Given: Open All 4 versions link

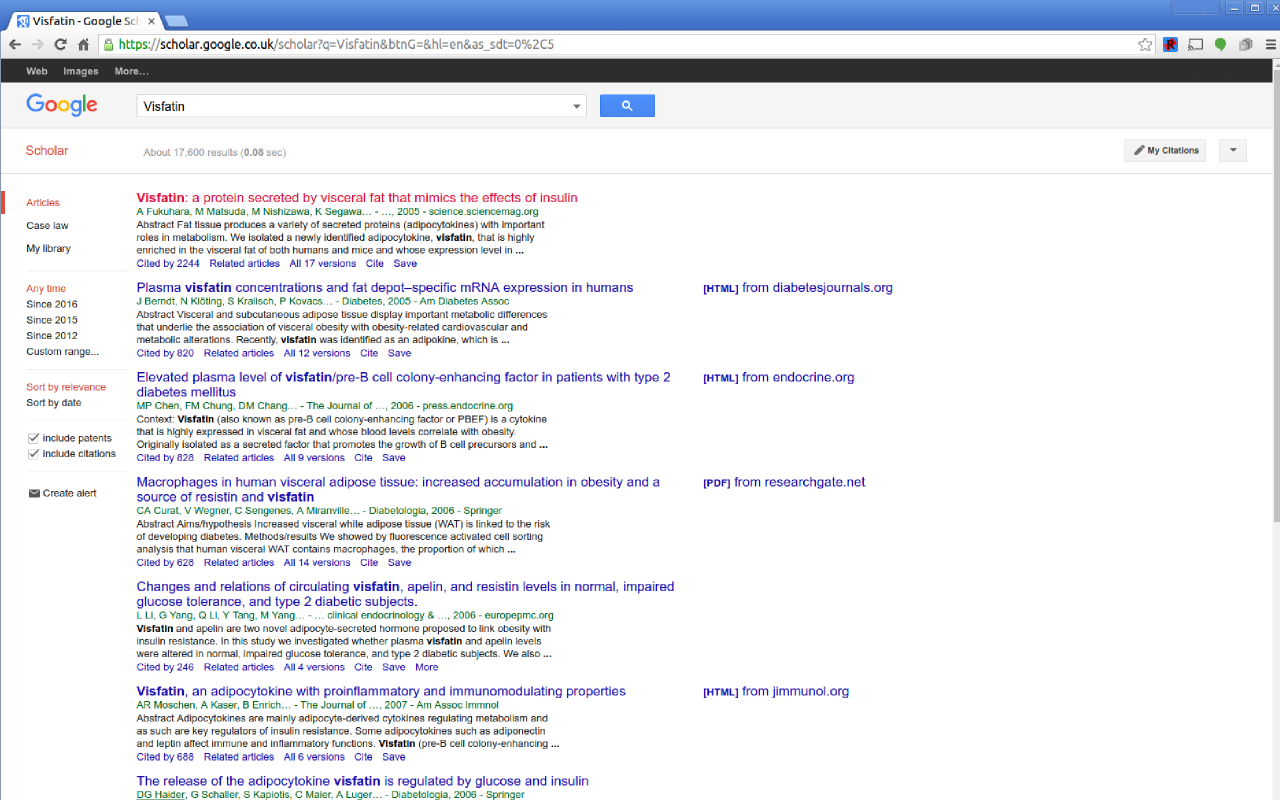Looking at the screenshot, I should [314, 667].
